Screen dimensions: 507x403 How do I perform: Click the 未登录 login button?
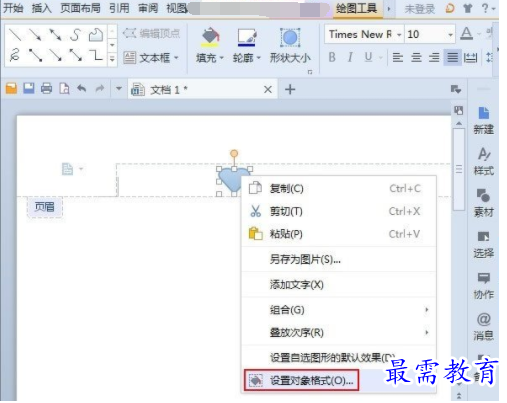(420, 9)
